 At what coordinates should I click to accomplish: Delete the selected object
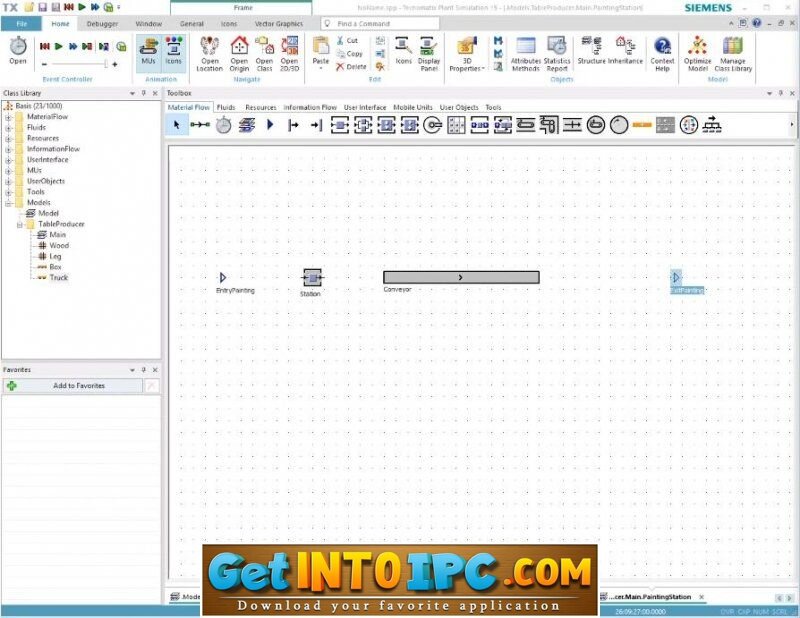351,66
